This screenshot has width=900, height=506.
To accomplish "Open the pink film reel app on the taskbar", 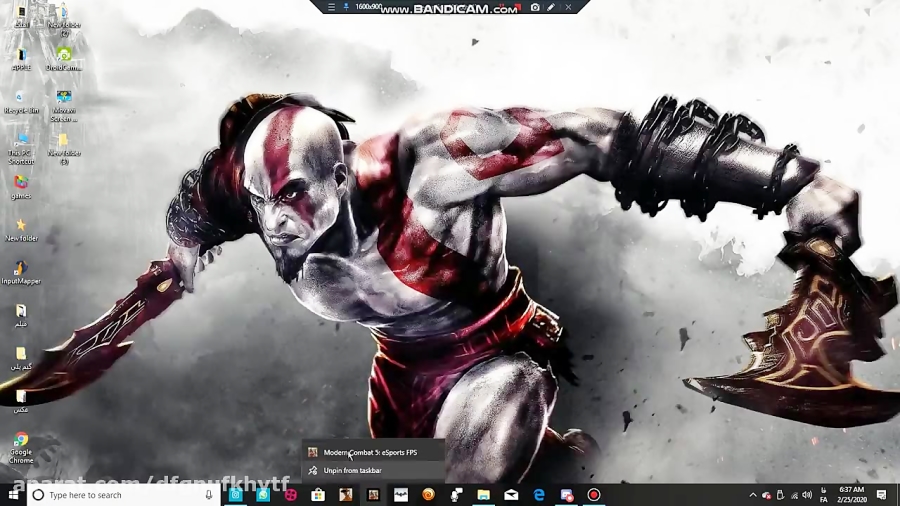I will (290, 495).
